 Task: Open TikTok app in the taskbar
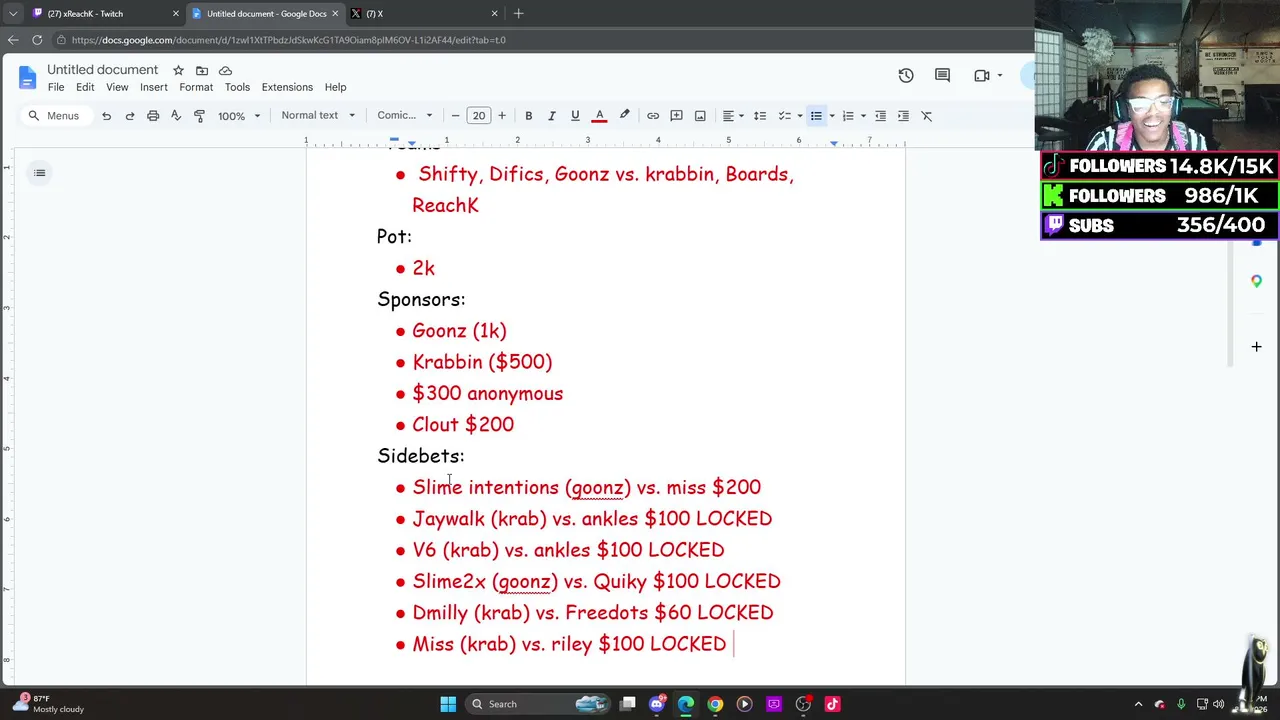click(x=832, y=704)
